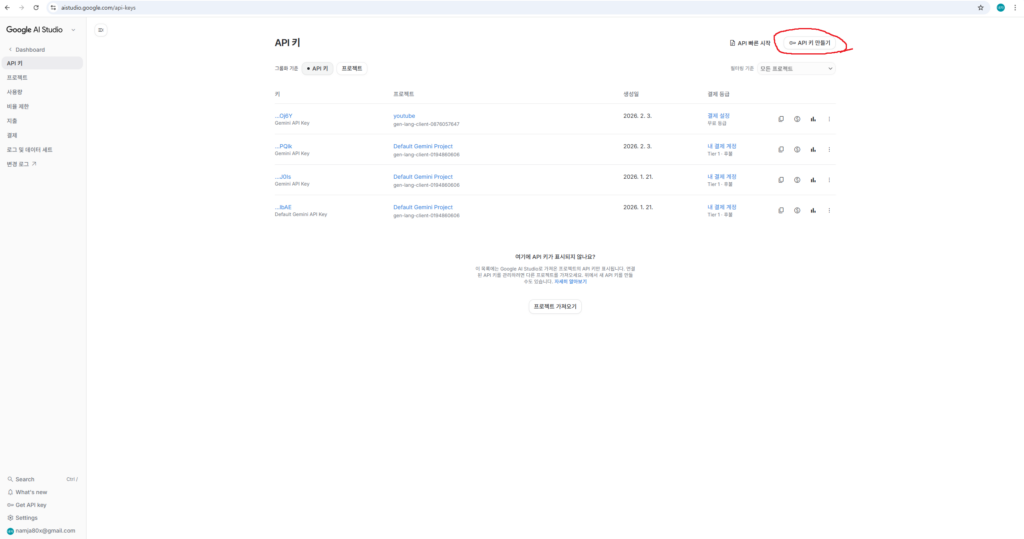Click billing icon in the ...PQlk row
1024x539 pixels.
click(x=797, y=149)
